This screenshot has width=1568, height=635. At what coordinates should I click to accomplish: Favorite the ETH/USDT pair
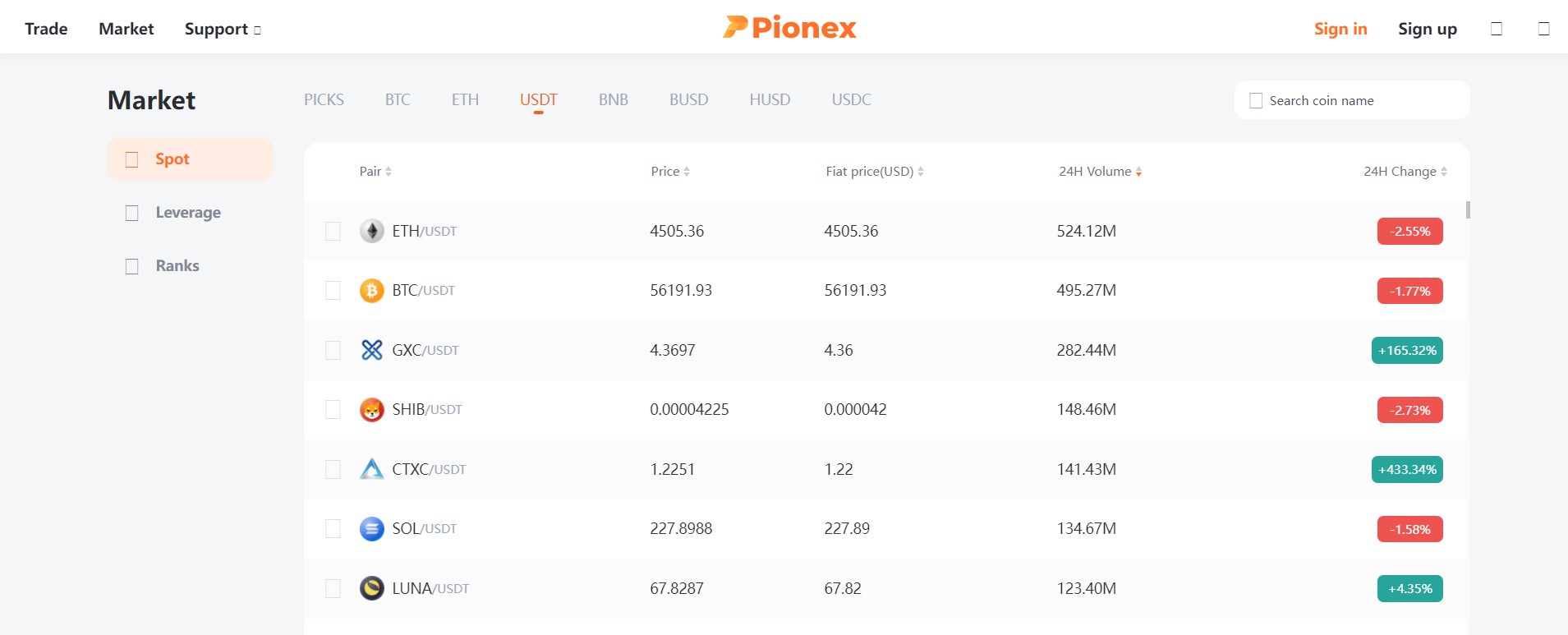tap(333, 231)
